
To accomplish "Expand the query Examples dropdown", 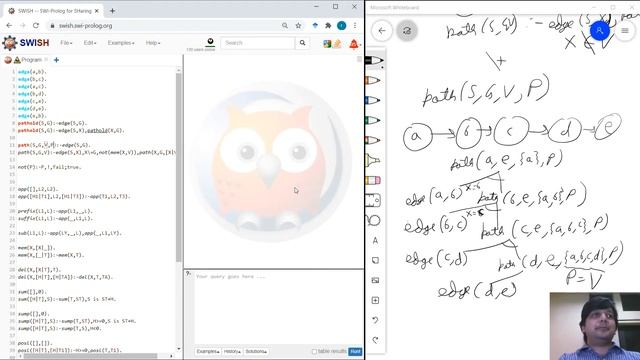I will tap(208, 351).
